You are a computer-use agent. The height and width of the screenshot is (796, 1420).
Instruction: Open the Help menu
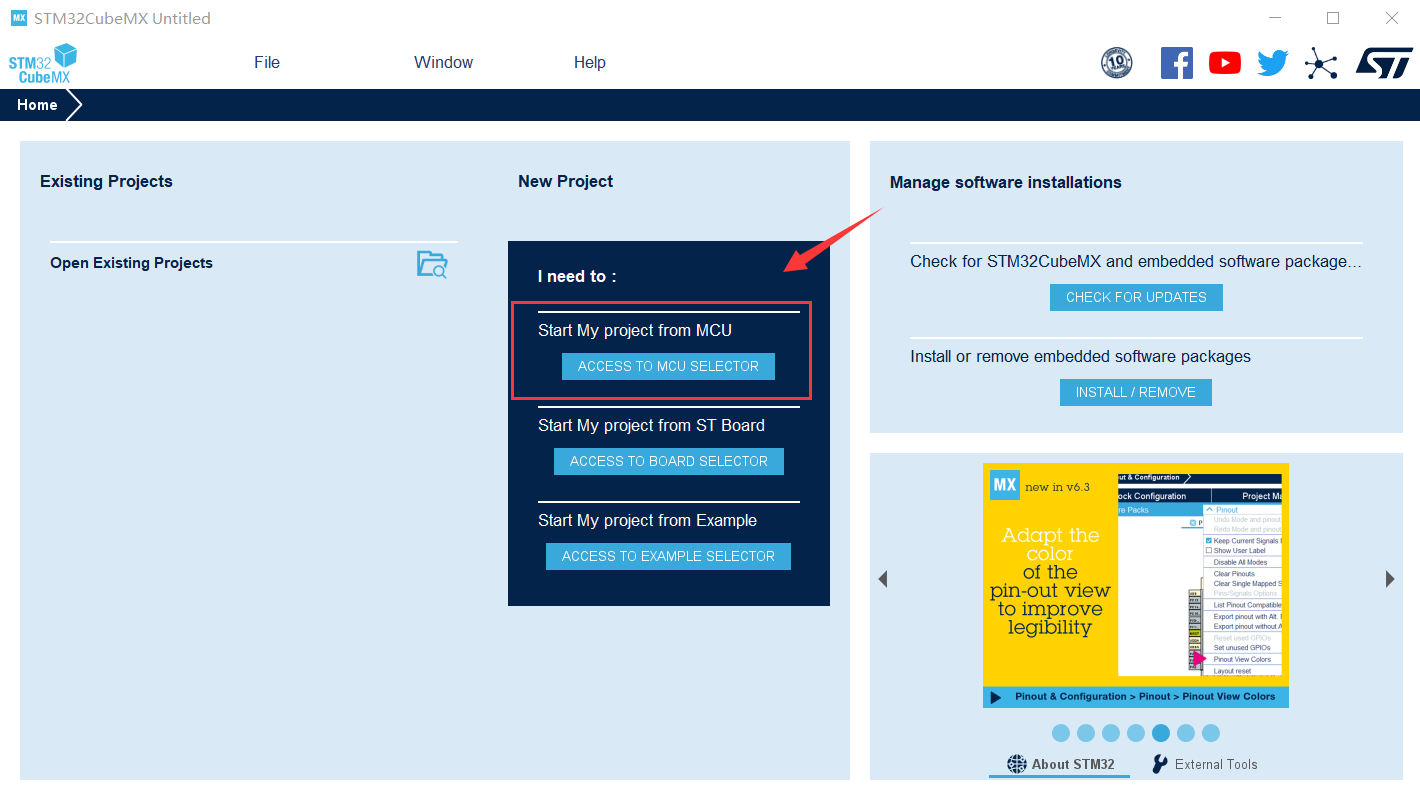coord(590,62)
